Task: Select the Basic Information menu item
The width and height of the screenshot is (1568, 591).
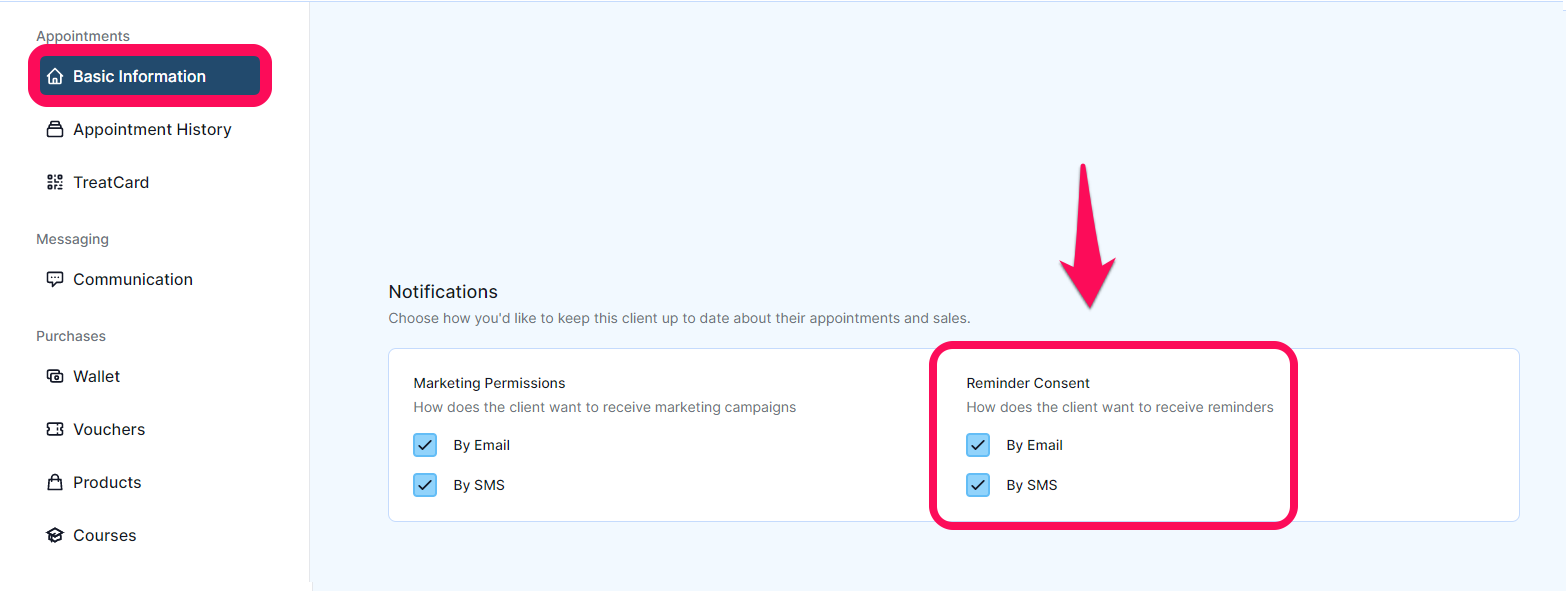Action: (150, 76)
